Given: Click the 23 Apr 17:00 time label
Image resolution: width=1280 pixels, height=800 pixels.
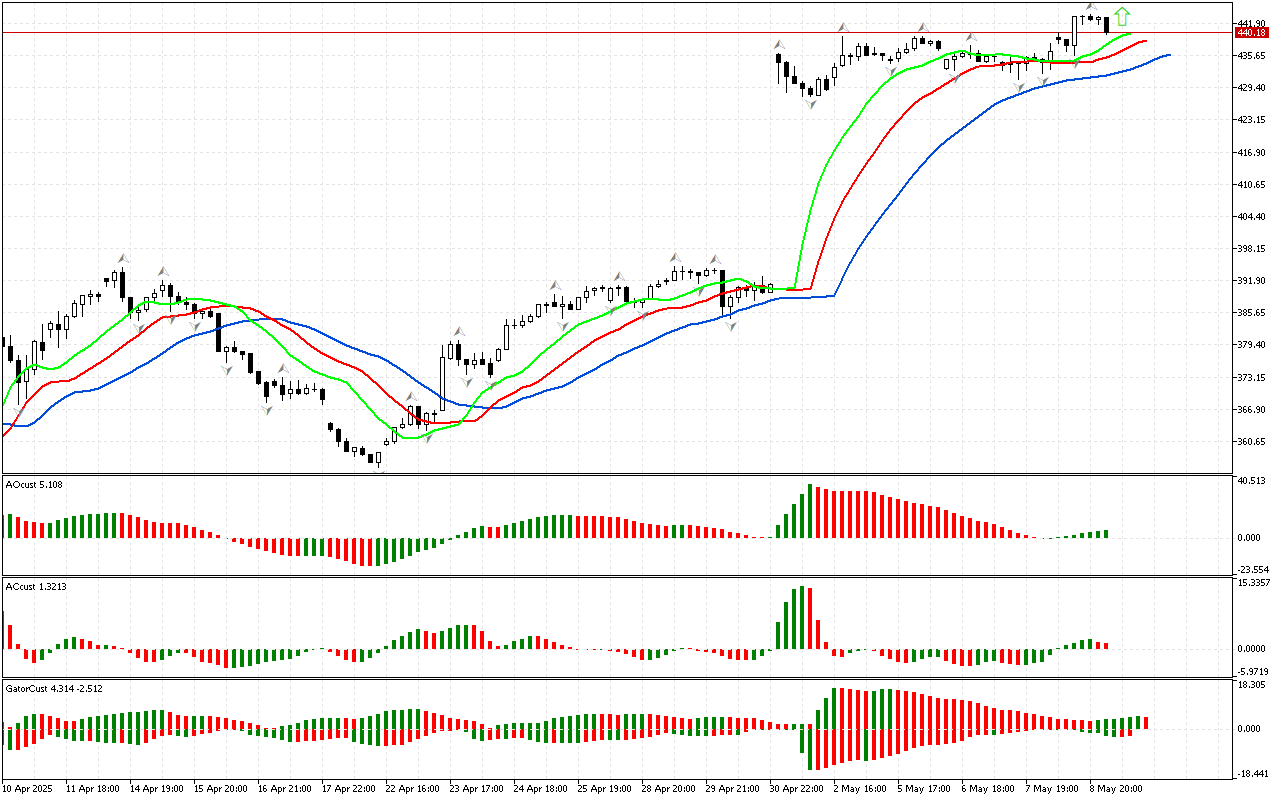Looking at the screenshot, I should click(476, 788).
